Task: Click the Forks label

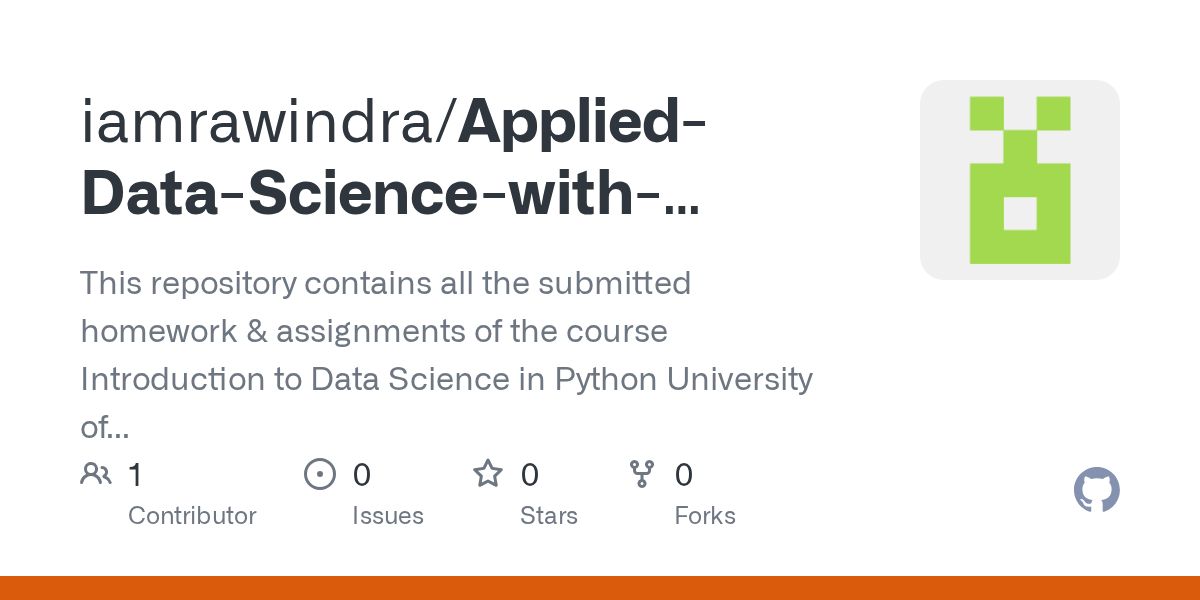Action: pyautogui.click(x=705, y=516)
